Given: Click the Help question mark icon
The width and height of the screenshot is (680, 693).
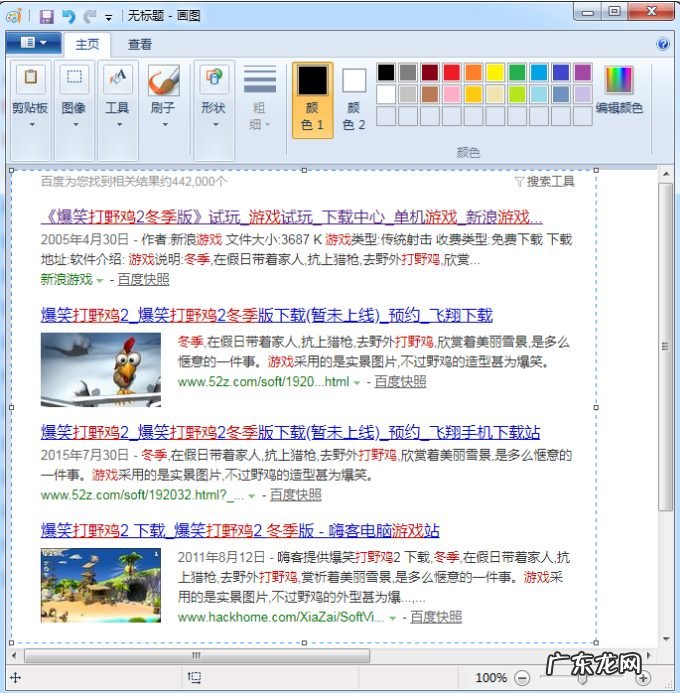Looking at the screenshot, I should 663,44.
